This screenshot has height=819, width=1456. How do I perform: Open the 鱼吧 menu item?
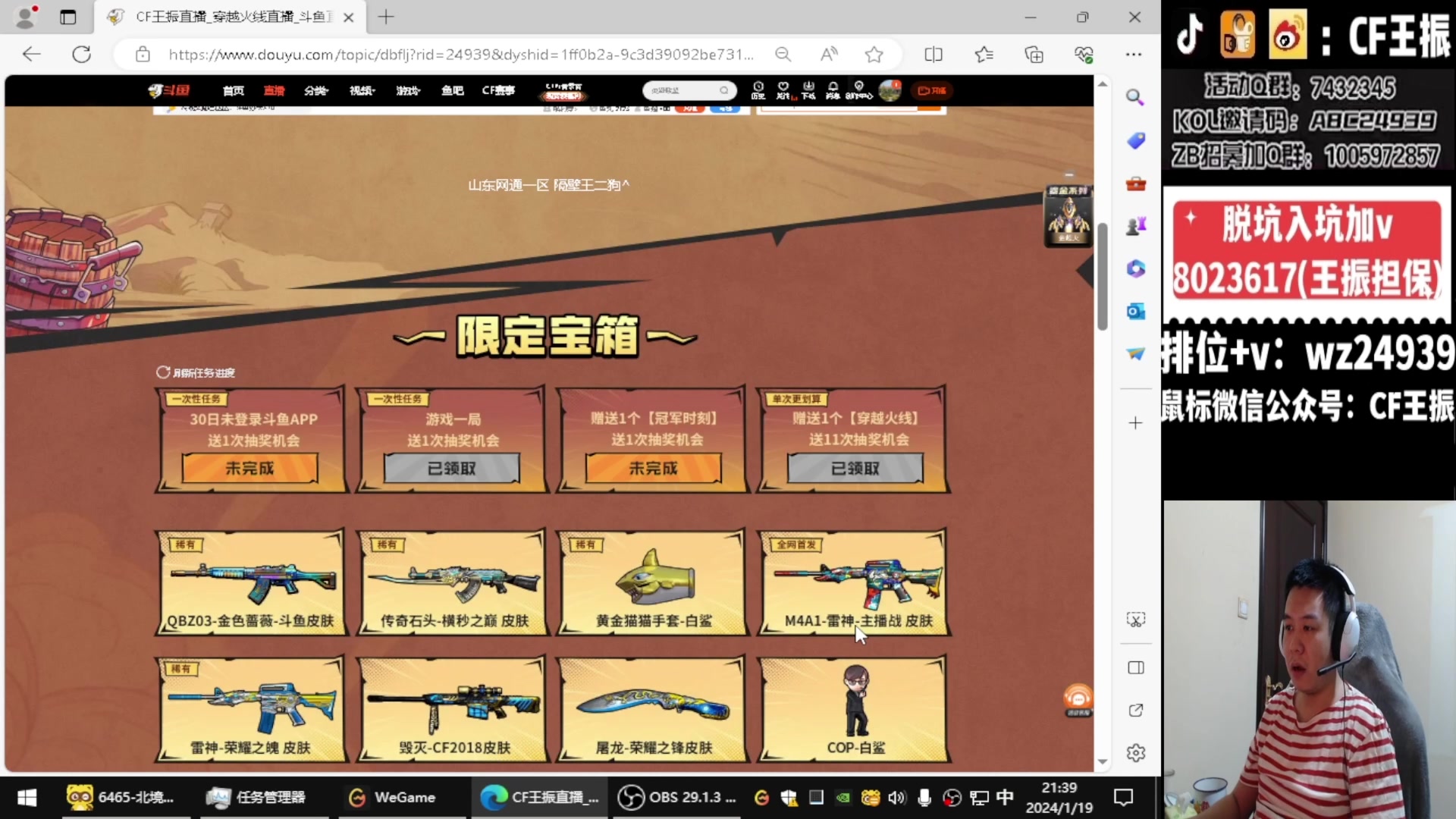pyautogui.click(x=452, y=90)
